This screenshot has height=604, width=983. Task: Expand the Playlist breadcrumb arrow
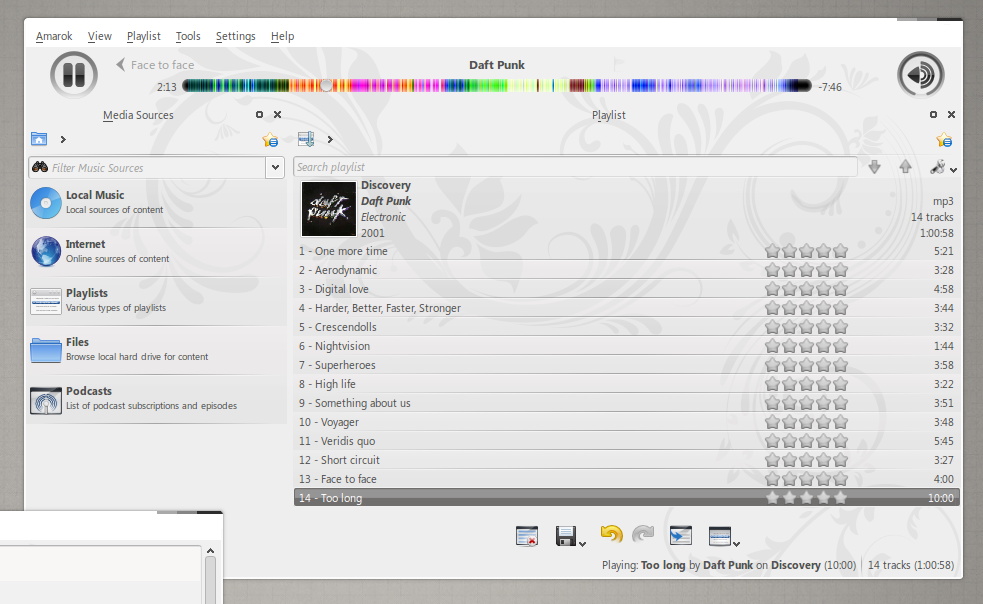pyautogui.click(x=330, y=139)
